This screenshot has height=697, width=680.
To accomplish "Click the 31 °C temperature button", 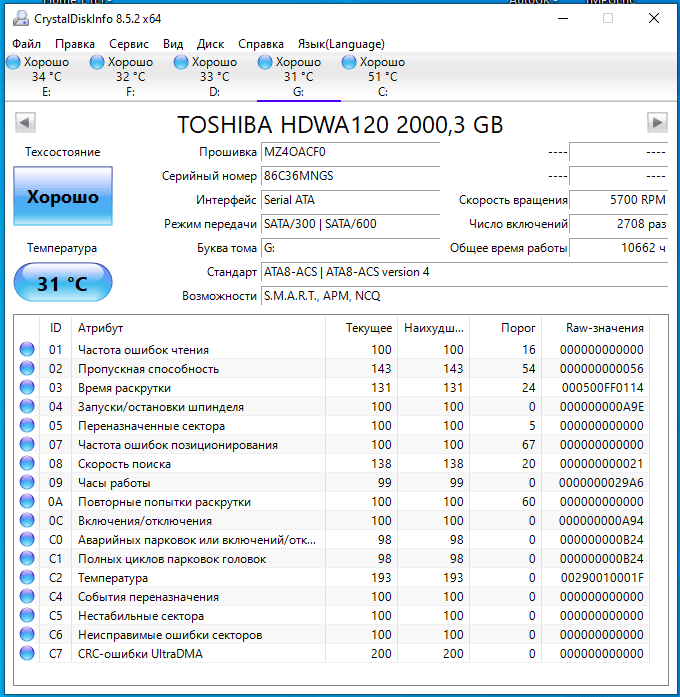I will 63,283.
